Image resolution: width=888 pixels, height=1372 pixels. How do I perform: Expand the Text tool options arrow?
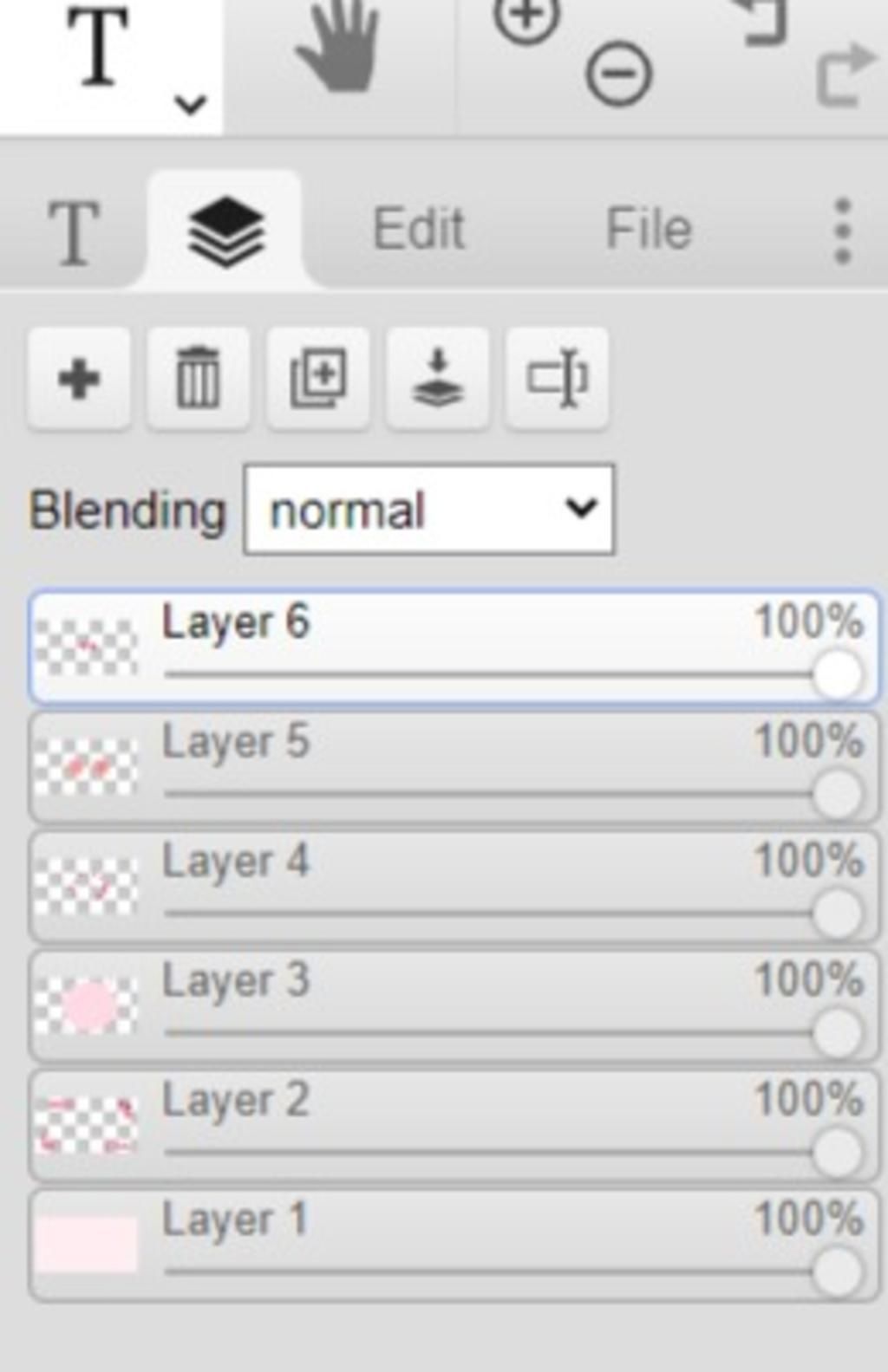click(190, 105)
